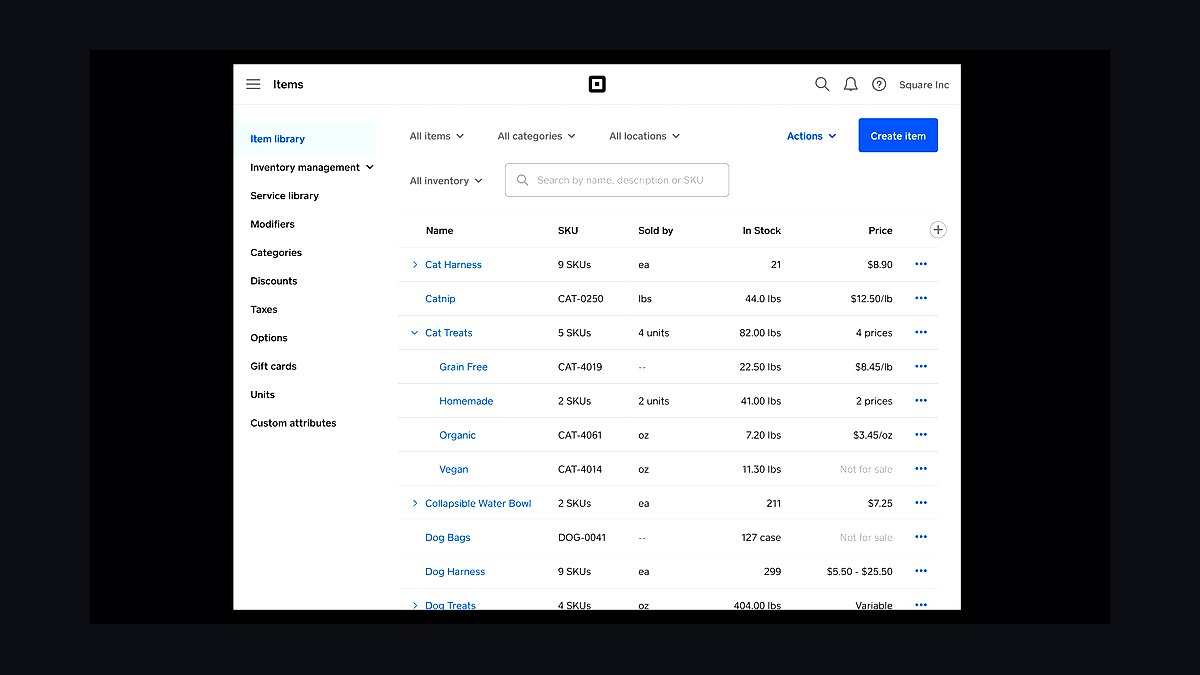Open the Catnip item link
Image resolution: width=1200 pixels, height=675 pixels.
[440, 299]
